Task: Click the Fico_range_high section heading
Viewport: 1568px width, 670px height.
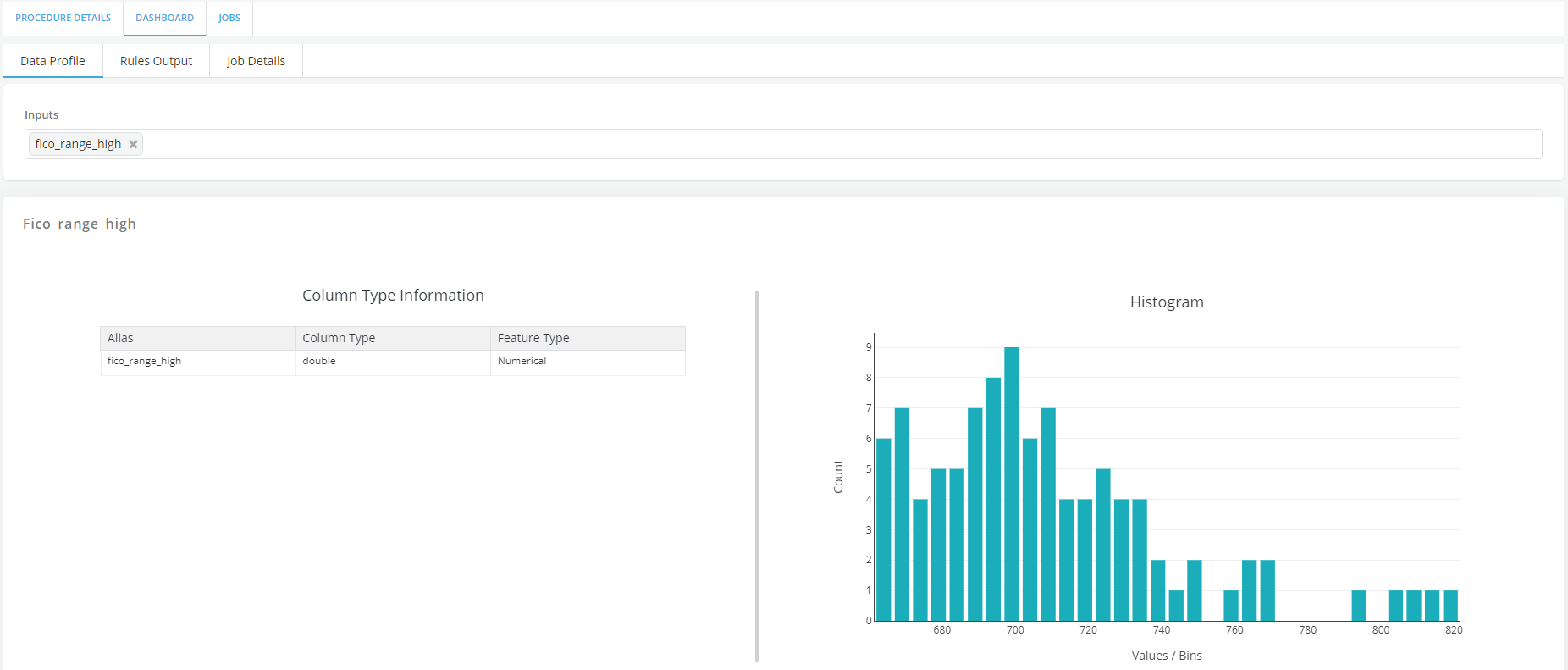Action: pos(80,224)
